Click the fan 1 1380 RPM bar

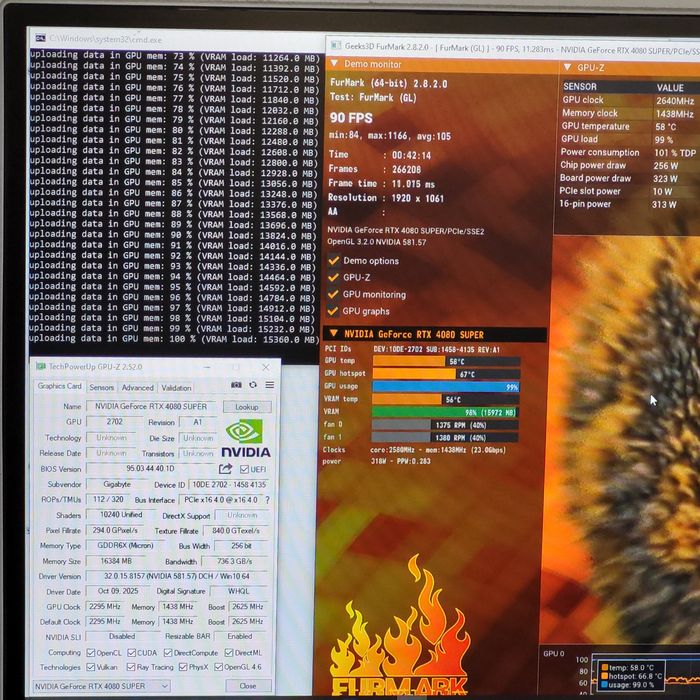[445, 438]
